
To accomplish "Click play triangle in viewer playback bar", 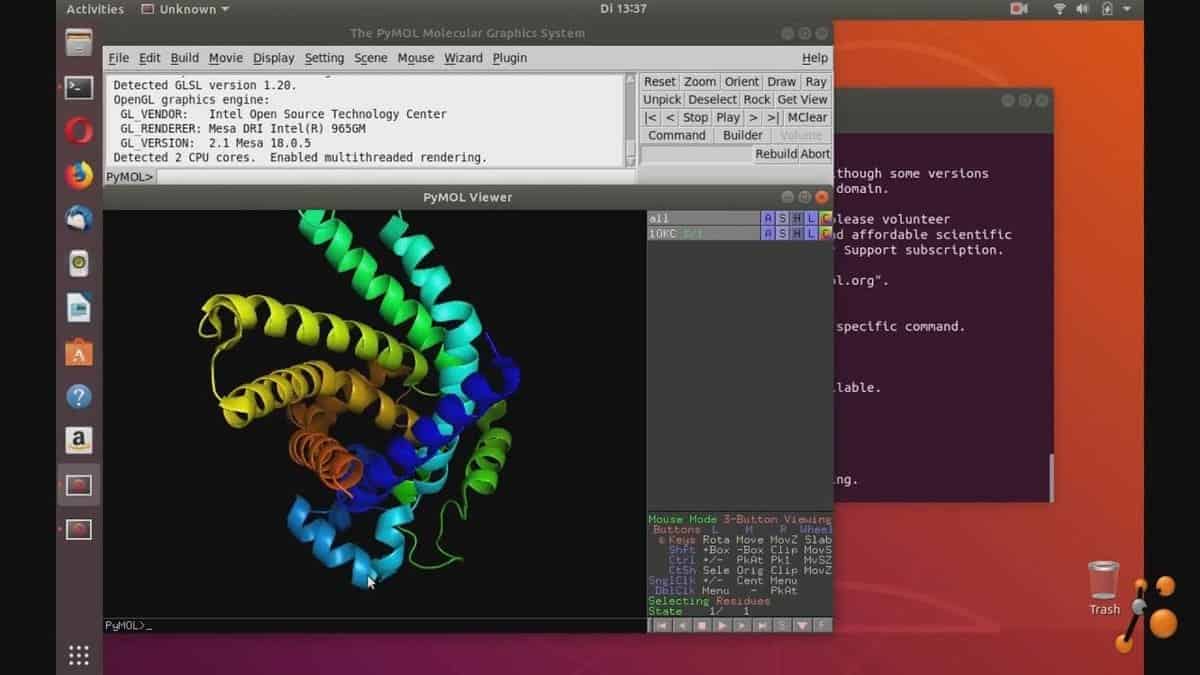I will (x=722, y=625).
